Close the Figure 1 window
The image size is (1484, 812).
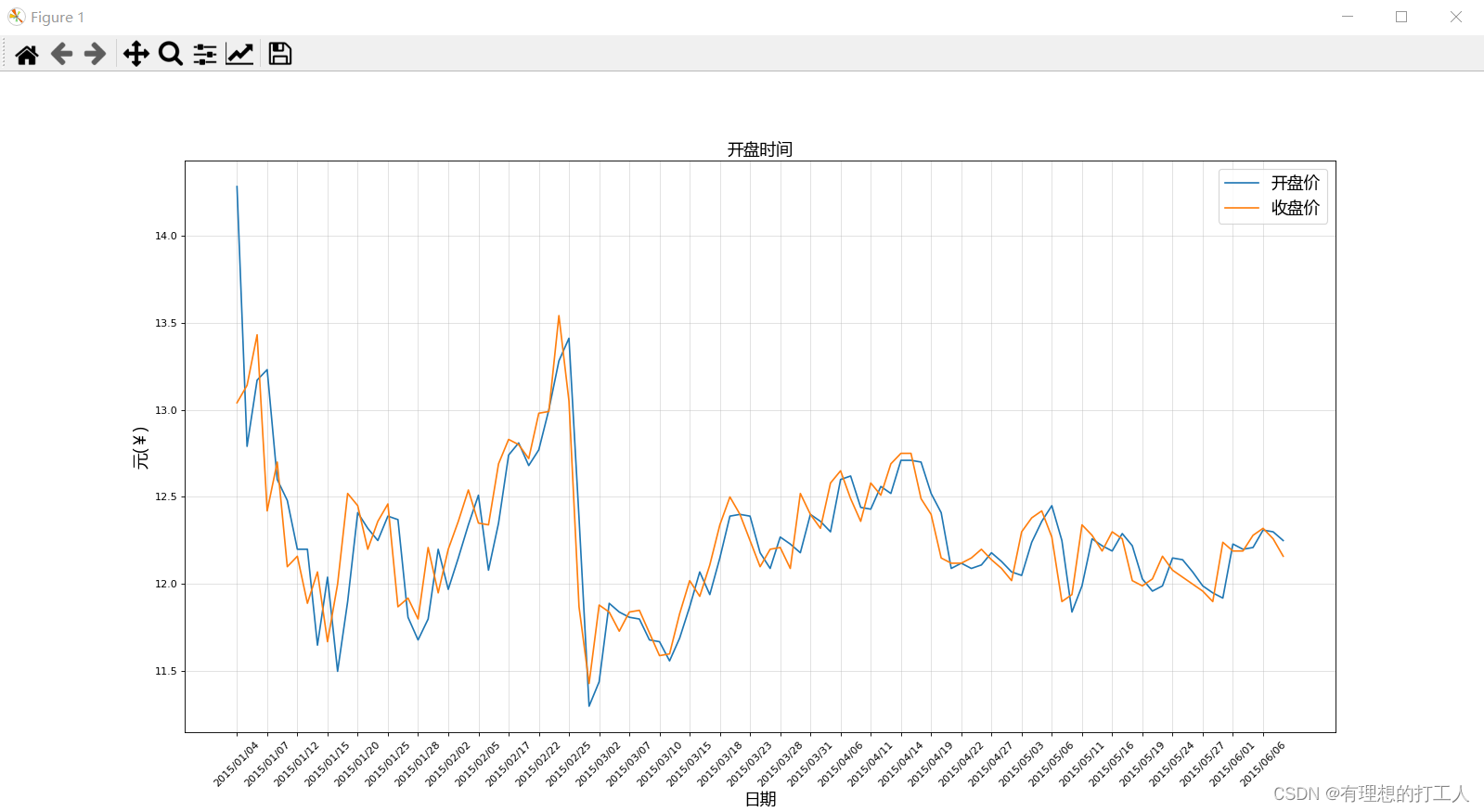tap(1456, 17)
